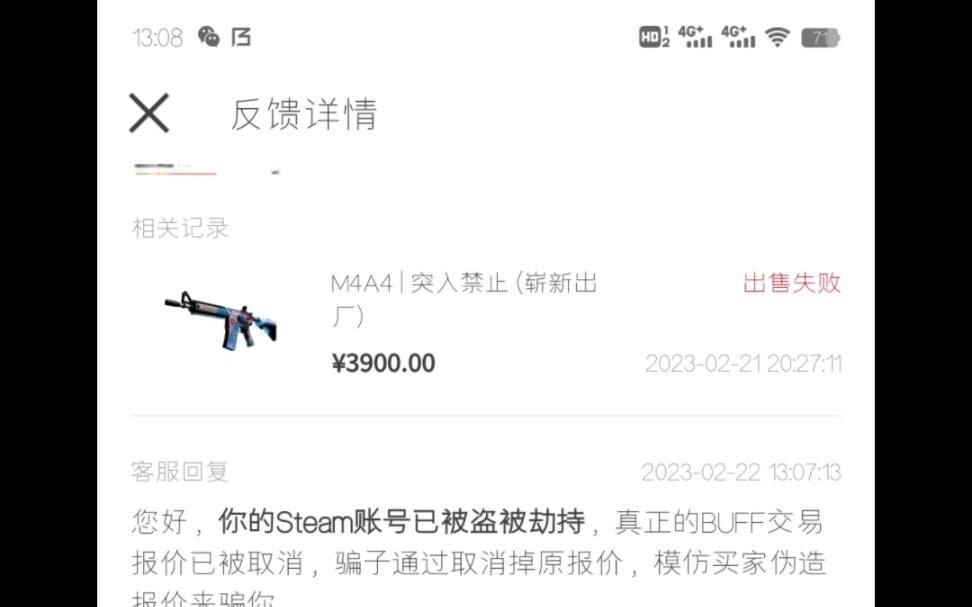Screen dimensions: 972x607
Task: Tap the battery level indicator
Action: point(820,38)
